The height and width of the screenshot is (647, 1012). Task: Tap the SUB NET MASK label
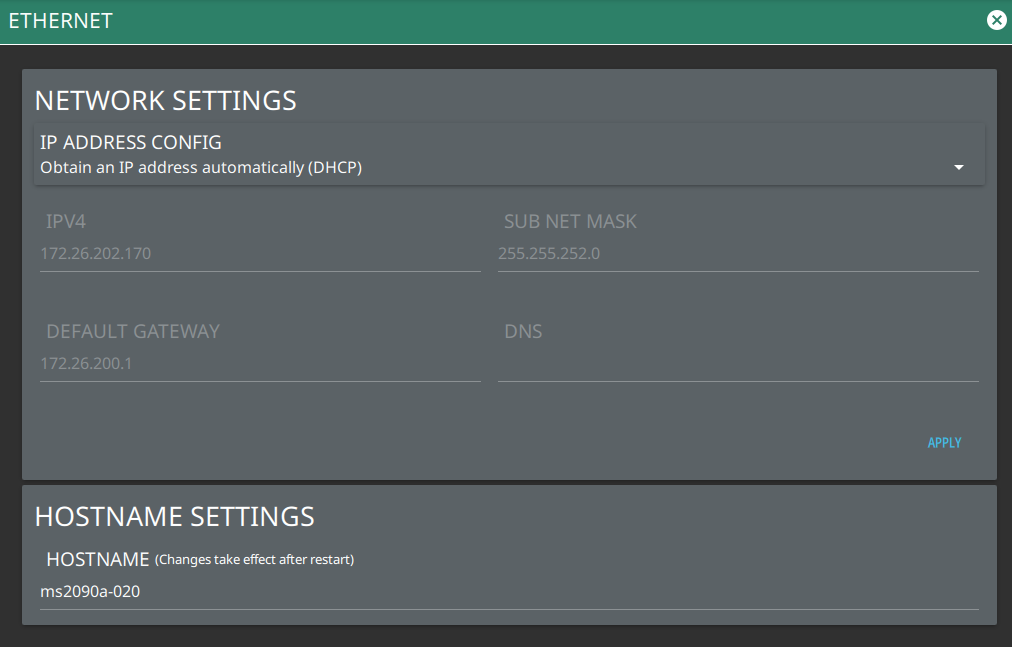570,222
